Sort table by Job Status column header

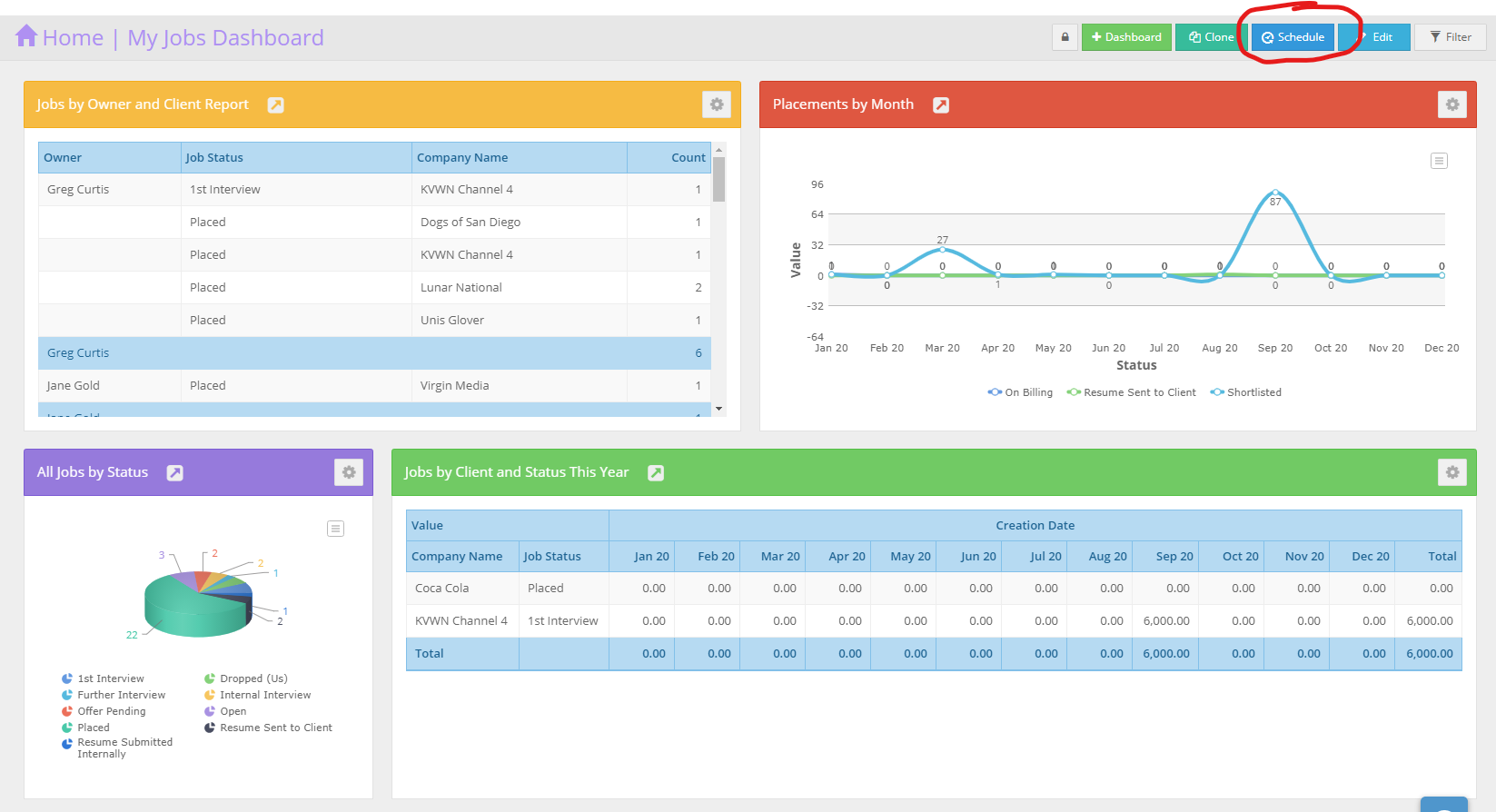(x=214, y=158)
